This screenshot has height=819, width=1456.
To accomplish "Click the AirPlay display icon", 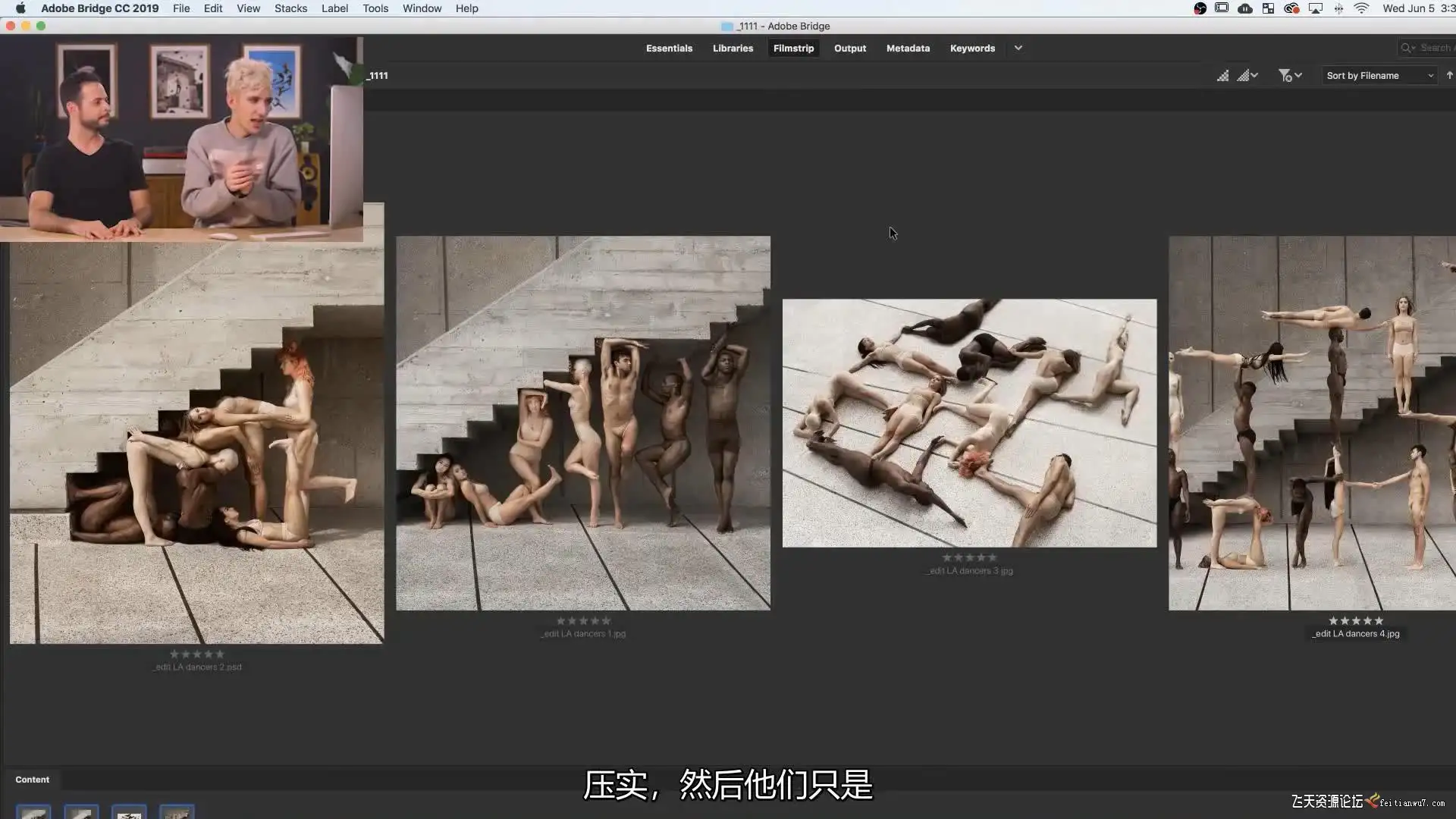I will (1316, 8).
